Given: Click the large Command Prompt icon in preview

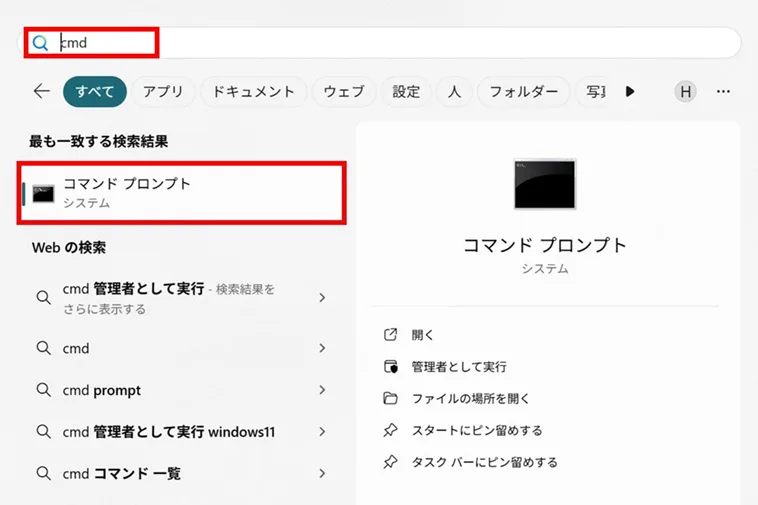Looking at the screenshot, I should [x=544, y=184].
